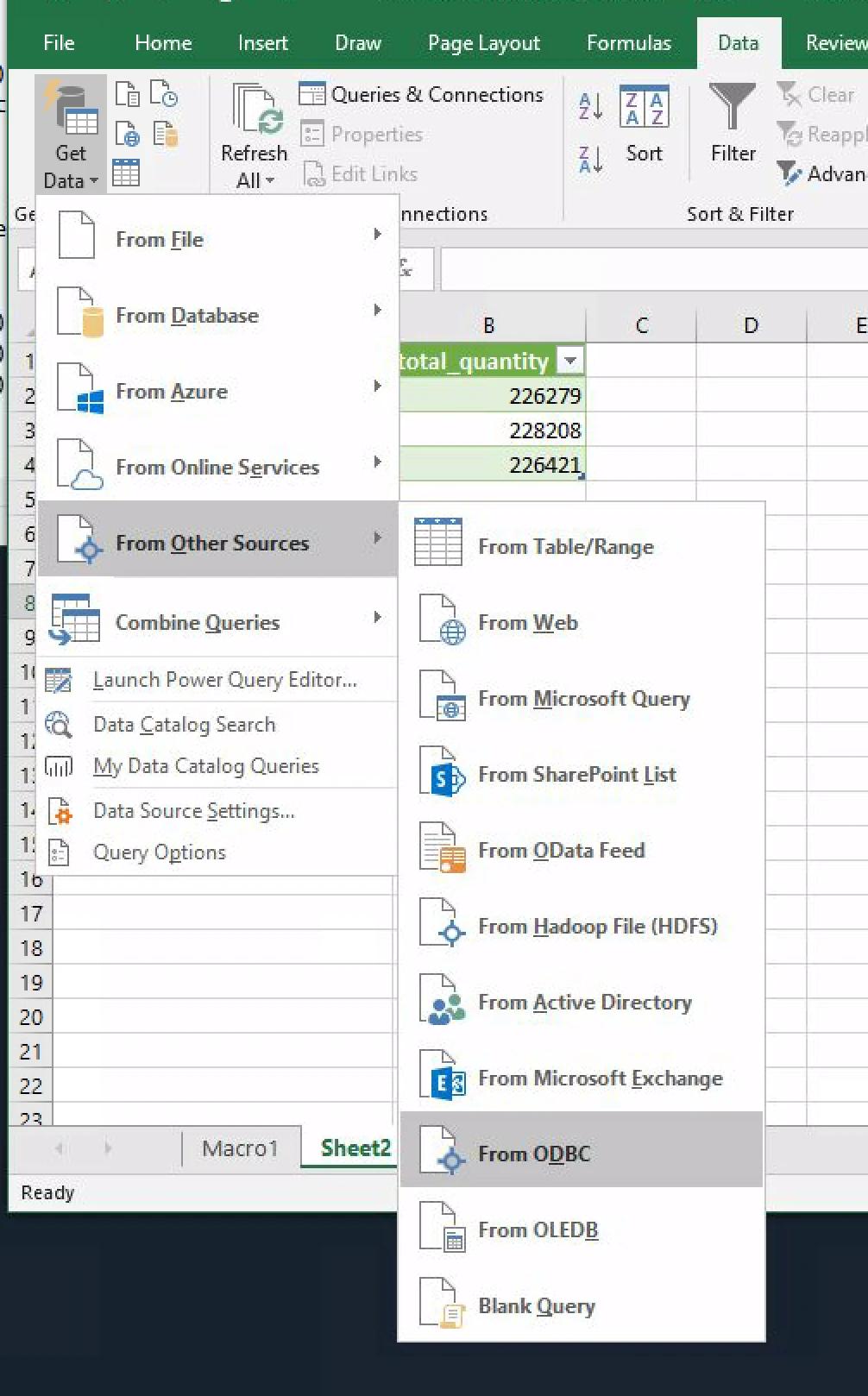The width and height of the screenshot is (868, 1396).
Task: Open total_quantity column filter dropdown
Action: point(569,361)
